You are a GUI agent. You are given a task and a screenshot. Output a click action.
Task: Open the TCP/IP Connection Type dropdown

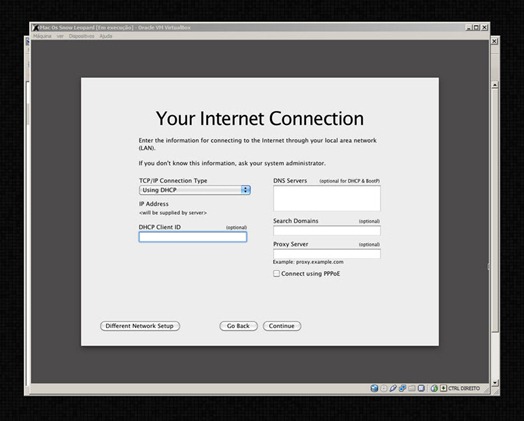click(195, 190)
